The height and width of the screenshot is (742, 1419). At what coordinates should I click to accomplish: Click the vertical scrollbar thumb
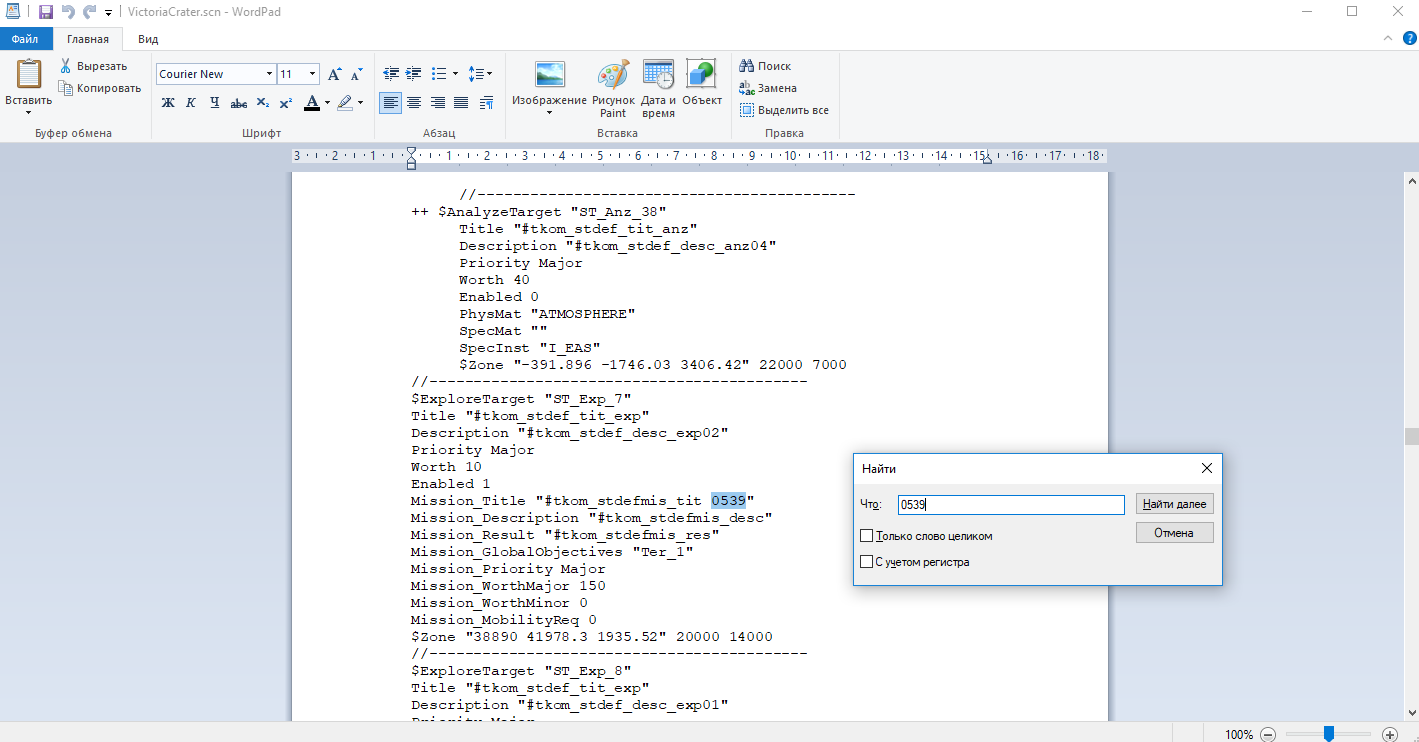(x=1411, y=436)
